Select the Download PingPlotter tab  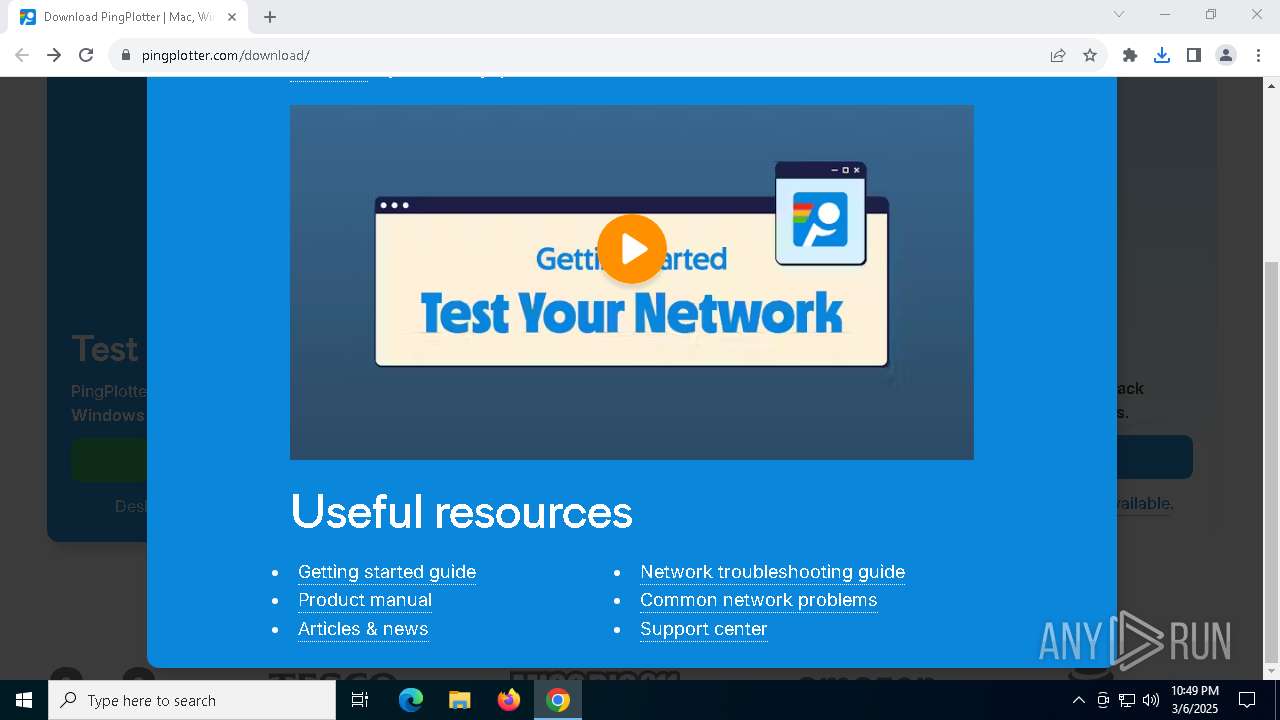click(128, 17)
